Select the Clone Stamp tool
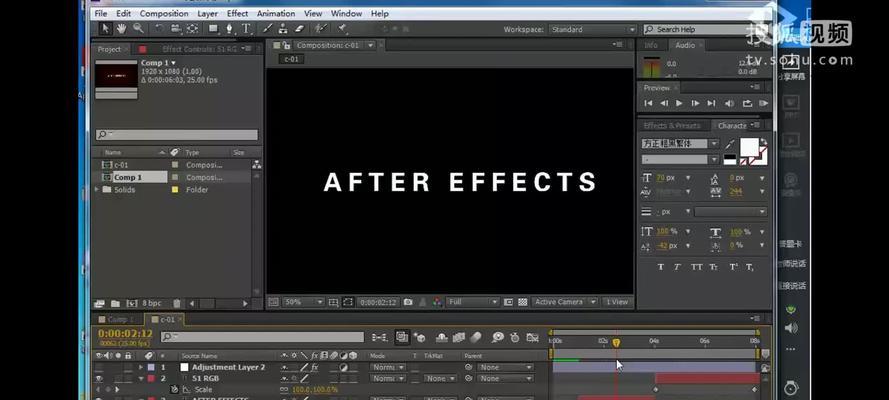 [x=283, y=28]
